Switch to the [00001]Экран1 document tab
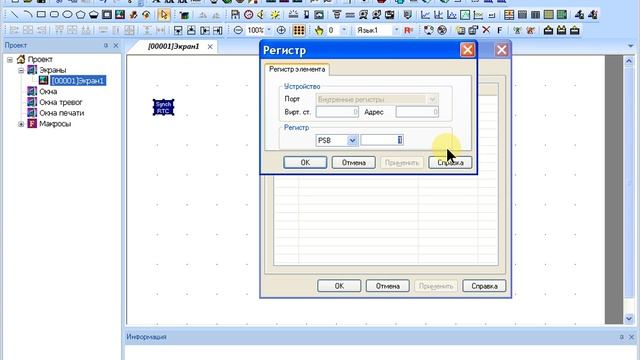This screenshot has height=360, width=640. [x=173, y=47]
